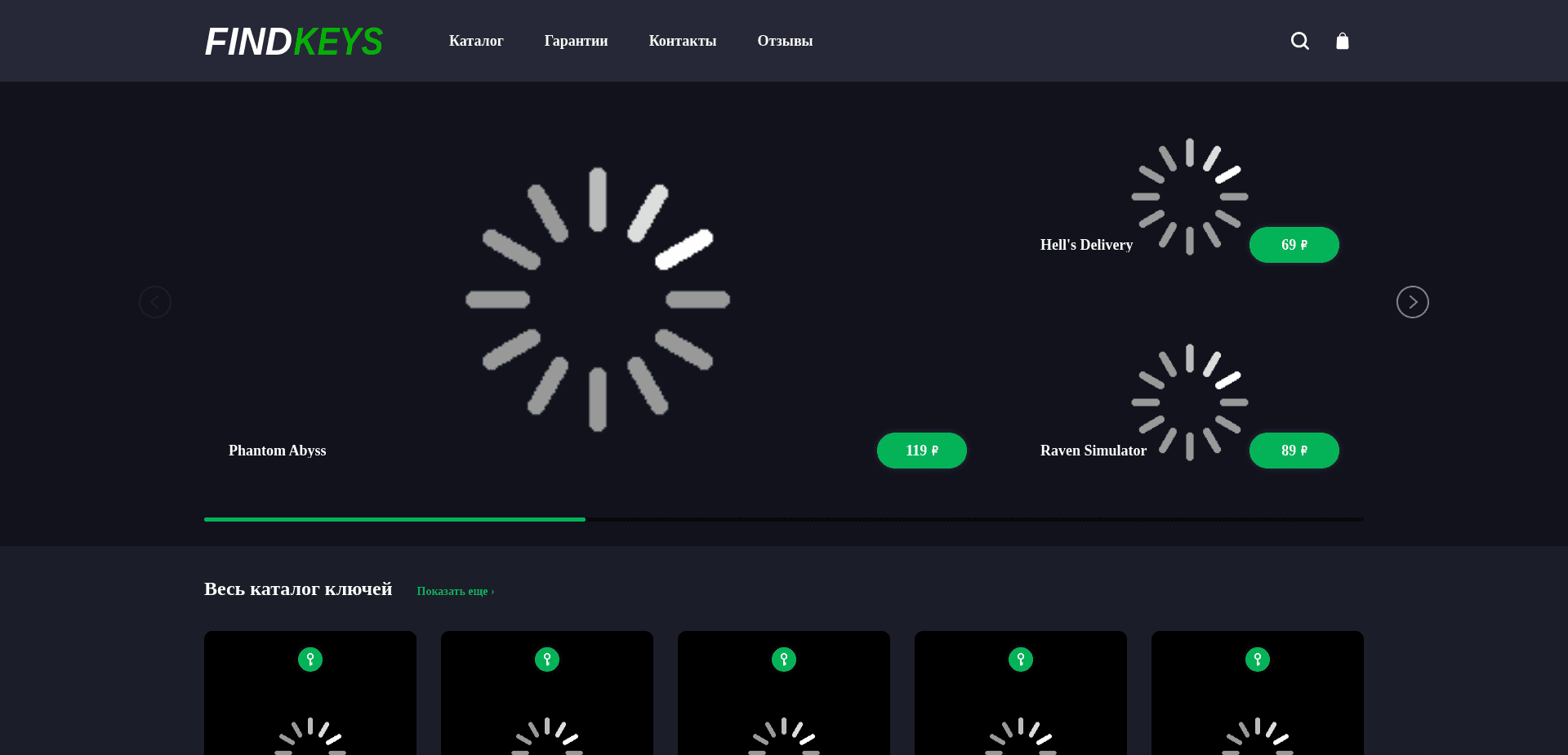
Task: Click the 89 ₽ price button for Raven Simulator
Action: (x=1294, y=450)
